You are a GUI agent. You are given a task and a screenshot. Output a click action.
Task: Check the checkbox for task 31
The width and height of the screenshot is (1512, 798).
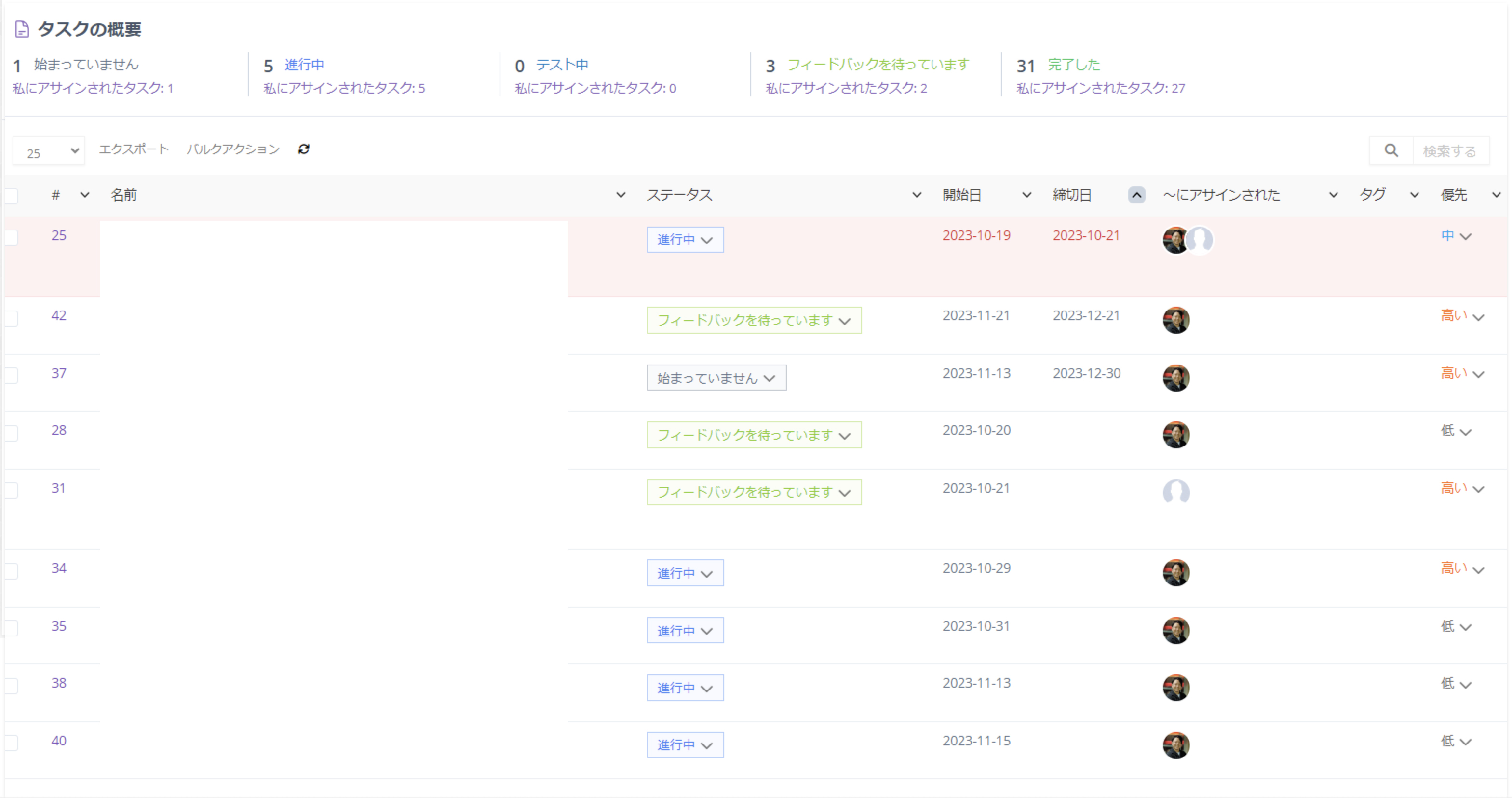click(x=11, y=490)
